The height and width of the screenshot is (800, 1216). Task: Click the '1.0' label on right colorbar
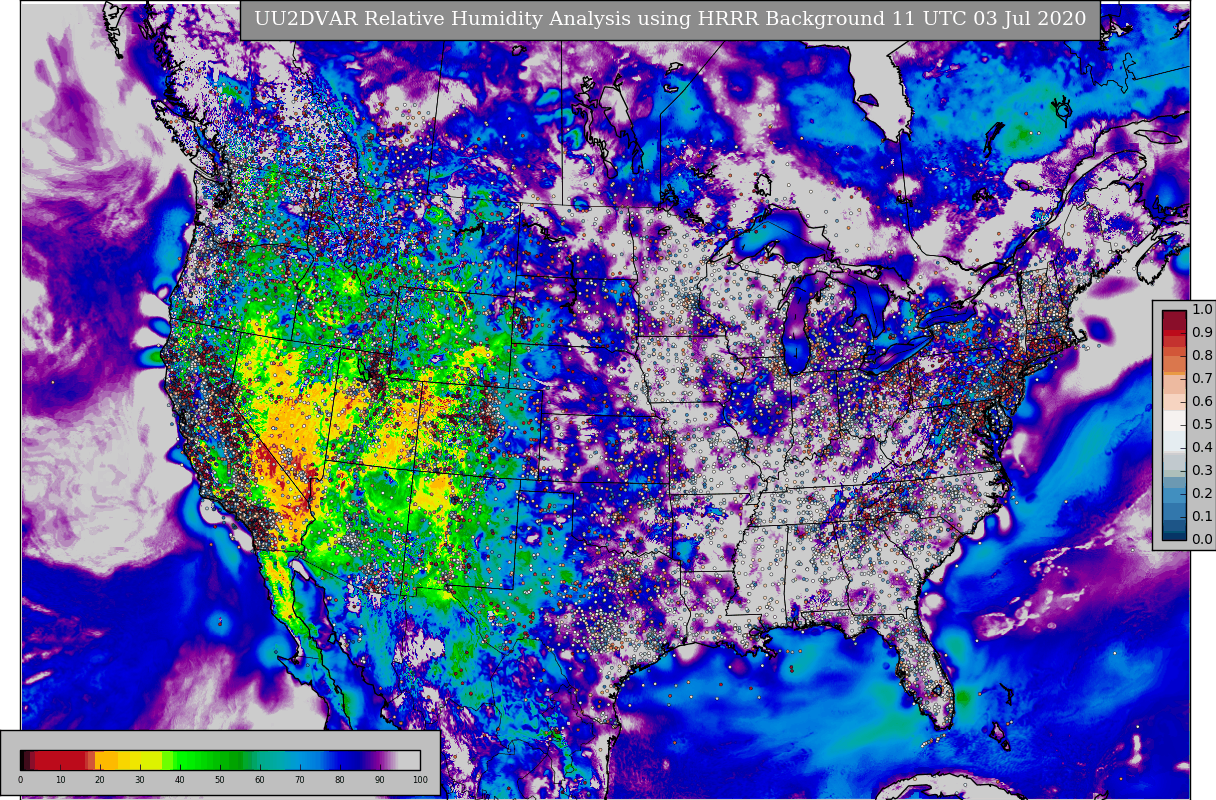click(x=1202, y=309)
